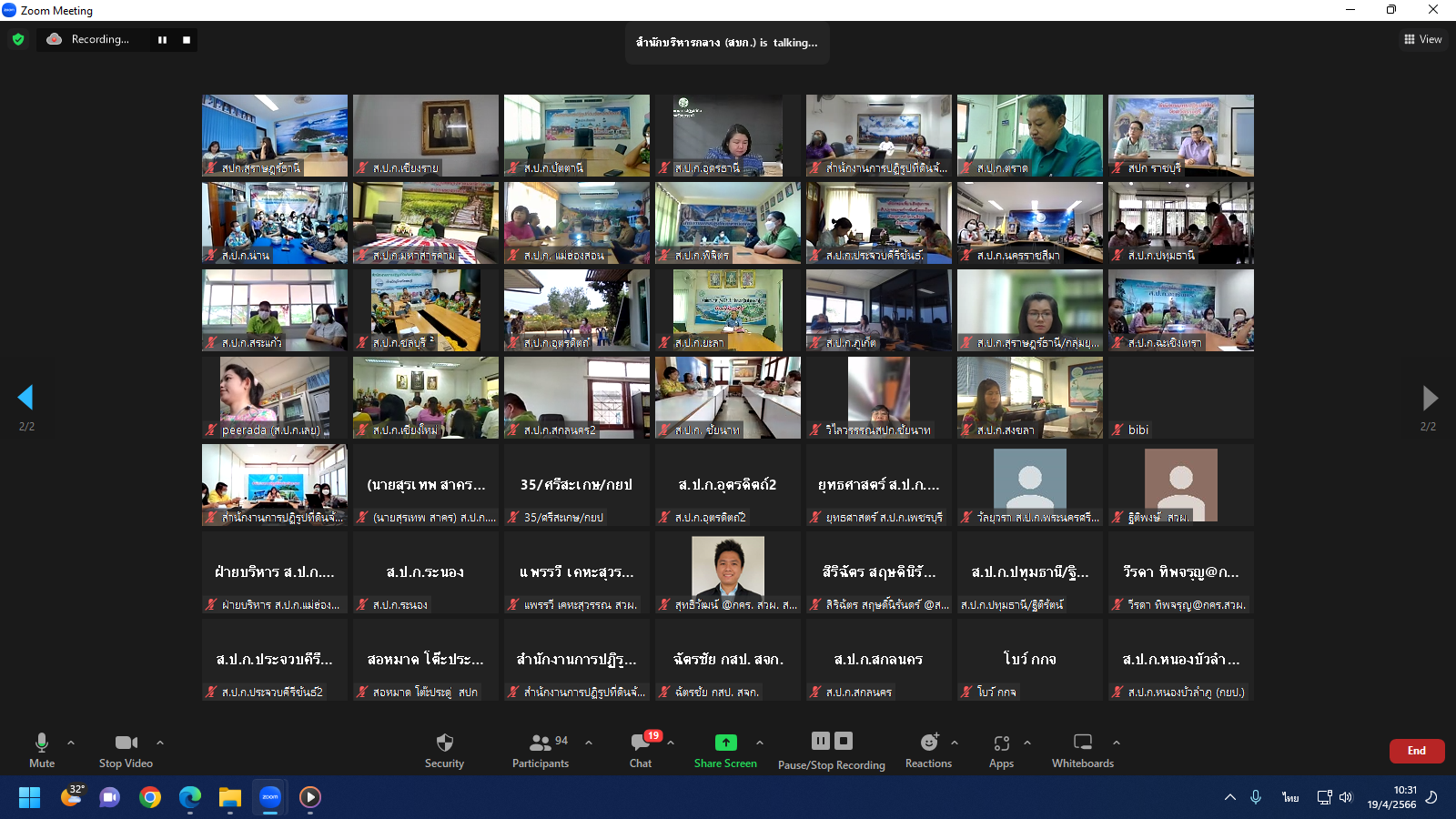
Task: Pause recording from the bottom toolbar
Action: [821, 741]
